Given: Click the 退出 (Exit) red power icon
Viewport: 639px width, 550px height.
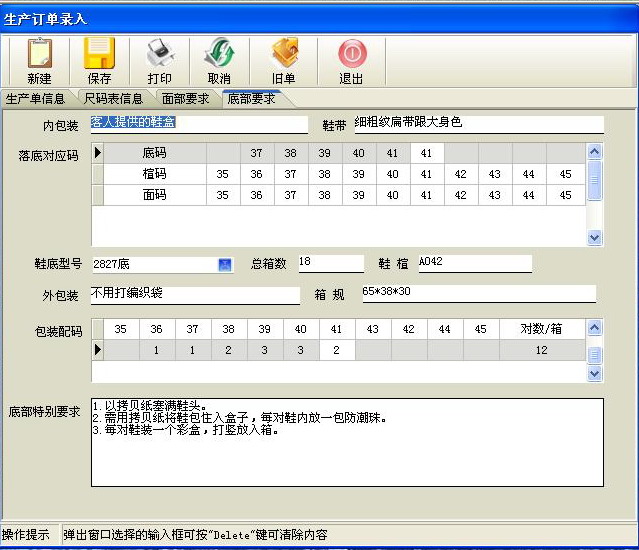Looking at the screenshot, I should pos(352,54).
